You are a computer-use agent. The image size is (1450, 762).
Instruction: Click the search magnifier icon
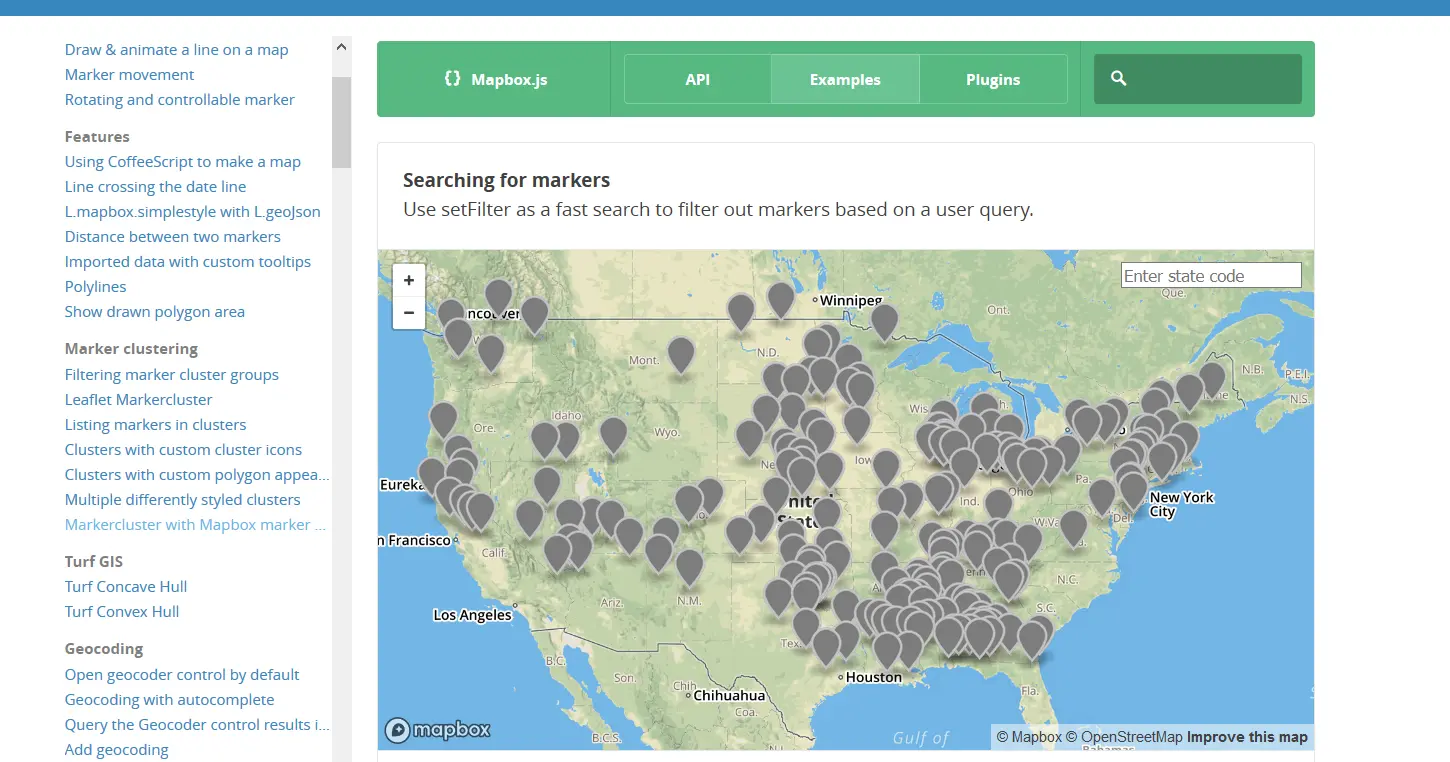[x=1119, y=78]
